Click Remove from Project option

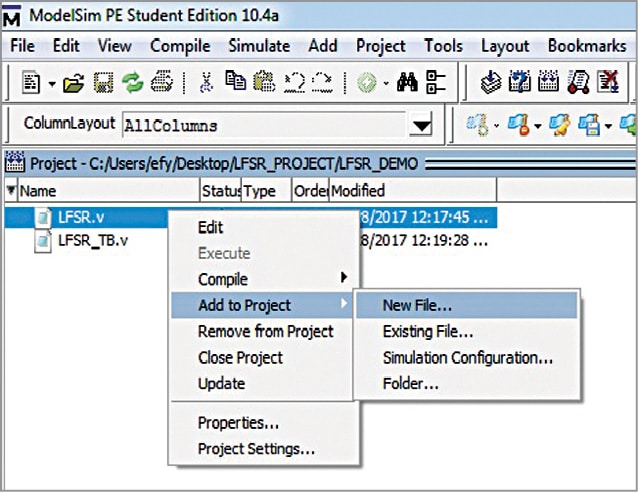pos(265,331)
